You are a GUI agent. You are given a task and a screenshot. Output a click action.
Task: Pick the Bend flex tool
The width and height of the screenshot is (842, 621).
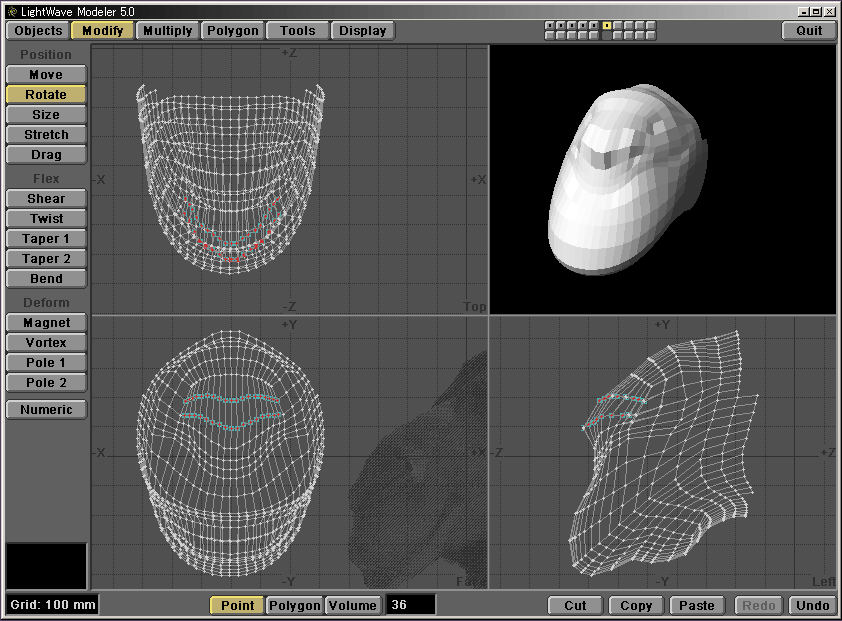coord(46,279)
